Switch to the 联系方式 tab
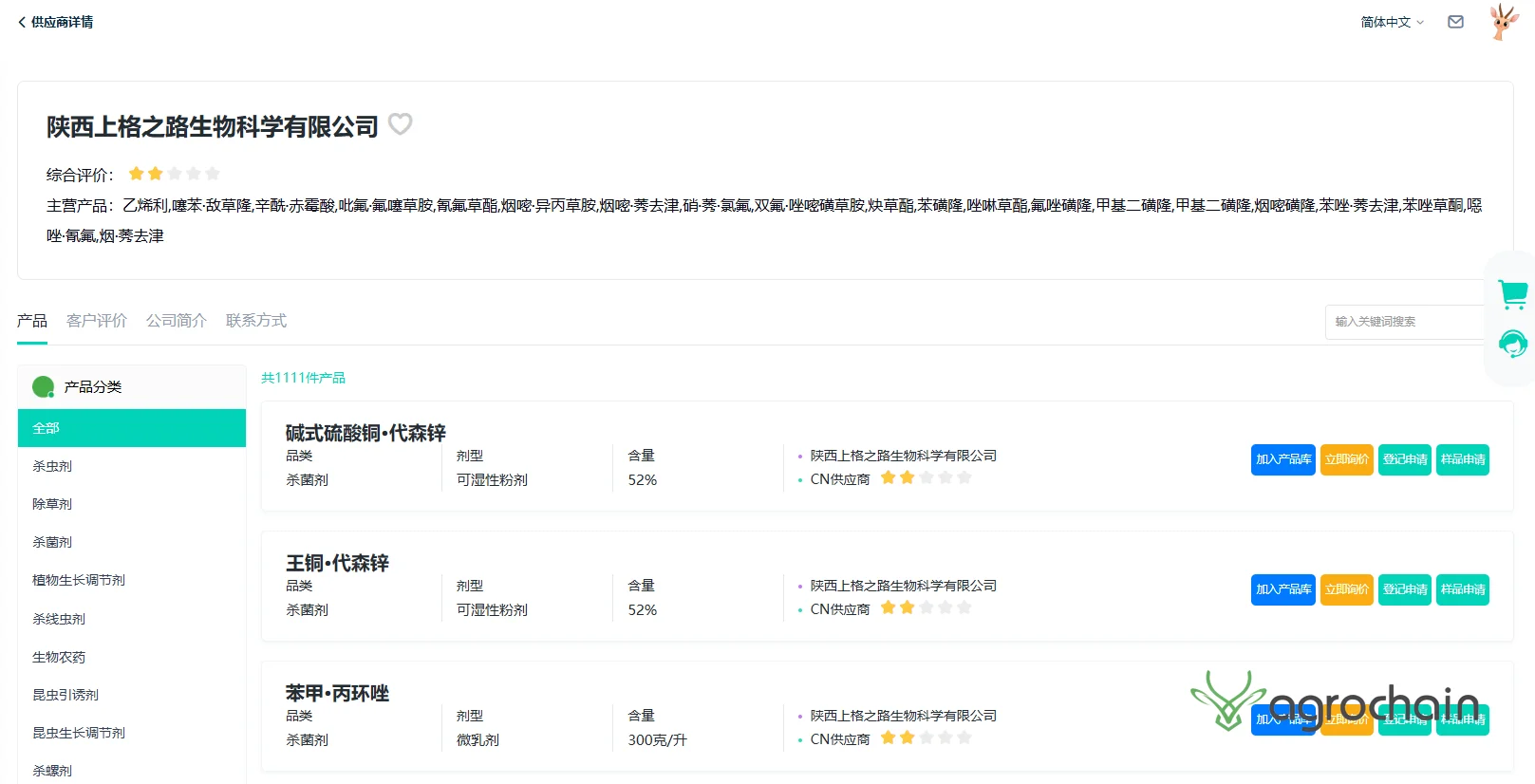Viewport: 1535px width, 784px height. point(256,321)
